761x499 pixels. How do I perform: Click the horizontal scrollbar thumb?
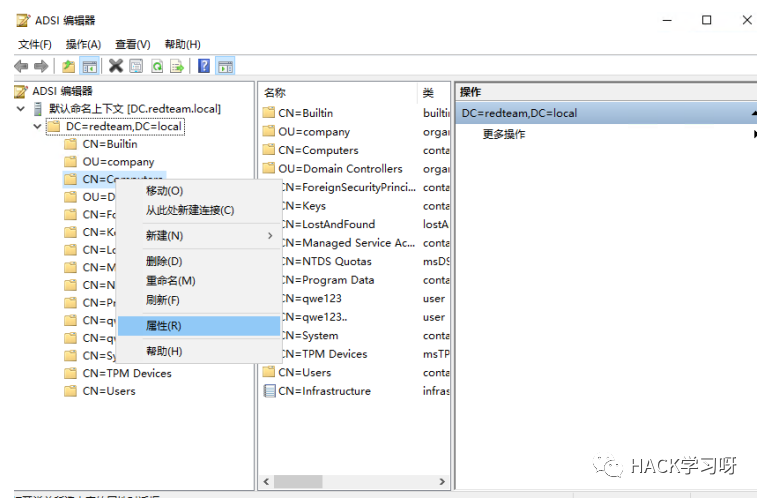coord(298,482)
